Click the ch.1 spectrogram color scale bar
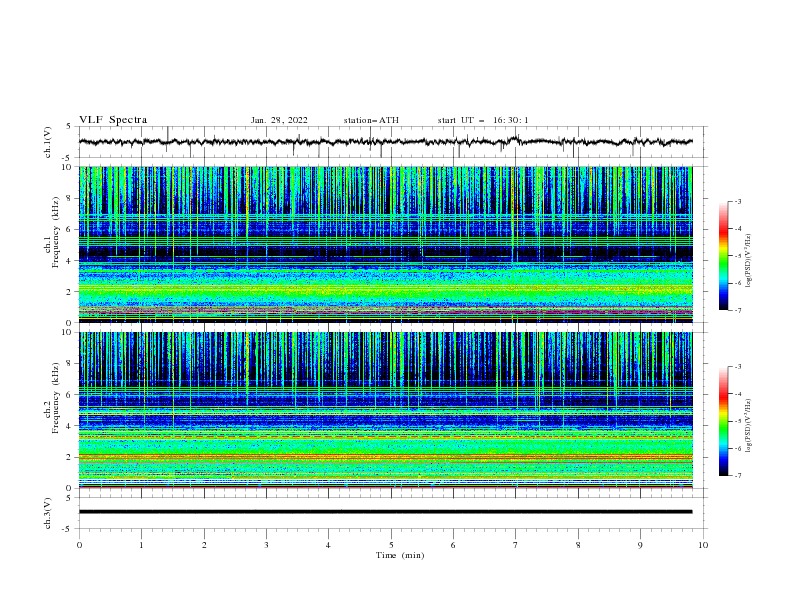The image size is (792, 612). (724, 256)
